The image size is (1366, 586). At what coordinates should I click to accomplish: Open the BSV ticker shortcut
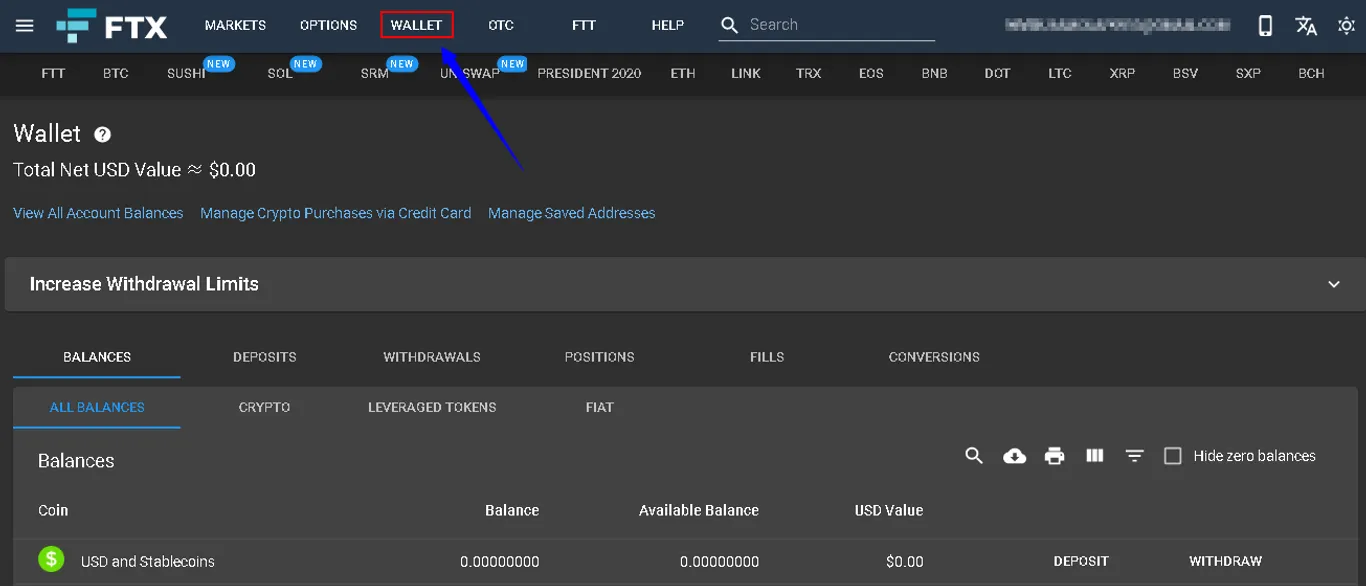[1185, 73]
